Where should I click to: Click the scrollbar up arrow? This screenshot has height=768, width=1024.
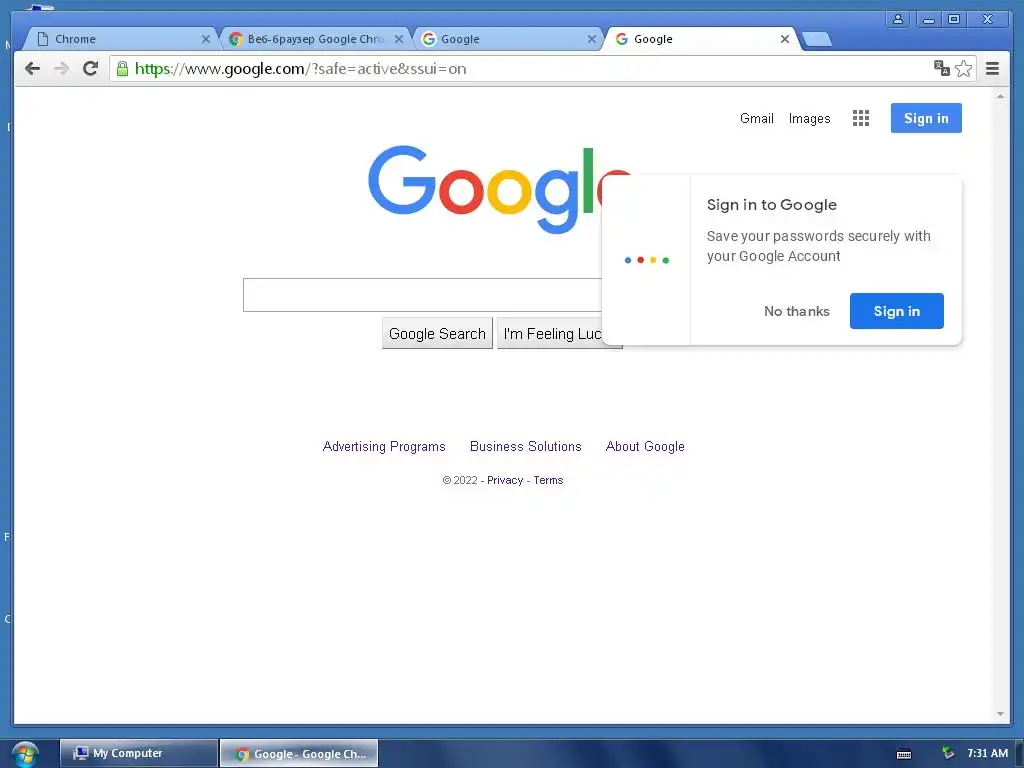[1000, 96]
